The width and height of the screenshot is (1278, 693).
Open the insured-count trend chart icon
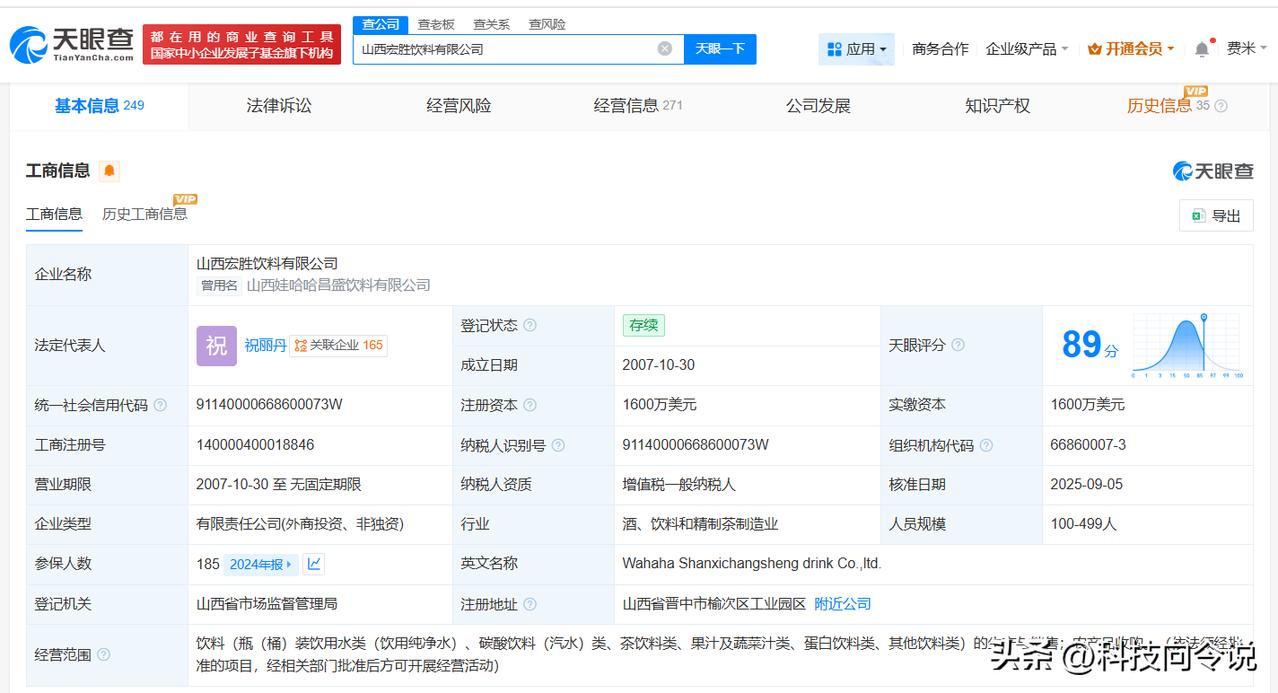314,564
